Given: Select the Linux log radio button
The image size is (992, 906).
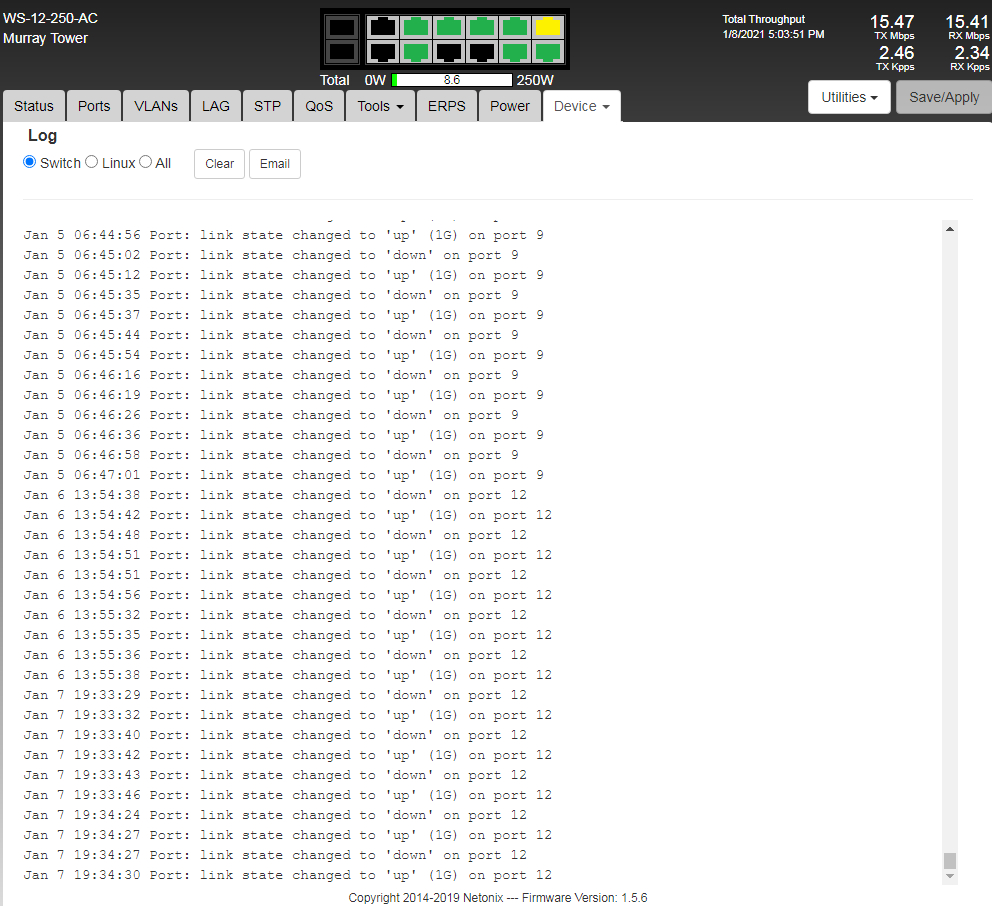Looking at the screenshot, I should 92,162.
